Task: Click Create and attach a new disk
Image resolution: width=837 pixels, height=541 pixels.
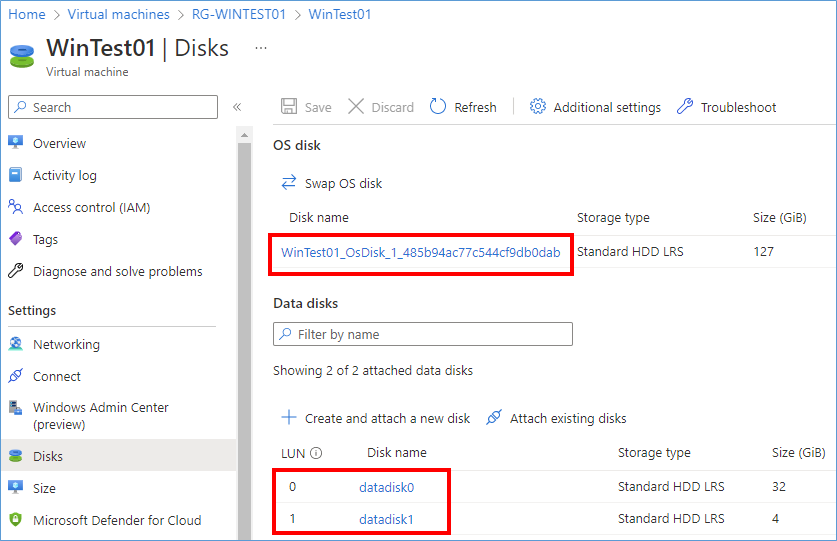Action: [388, 419]
